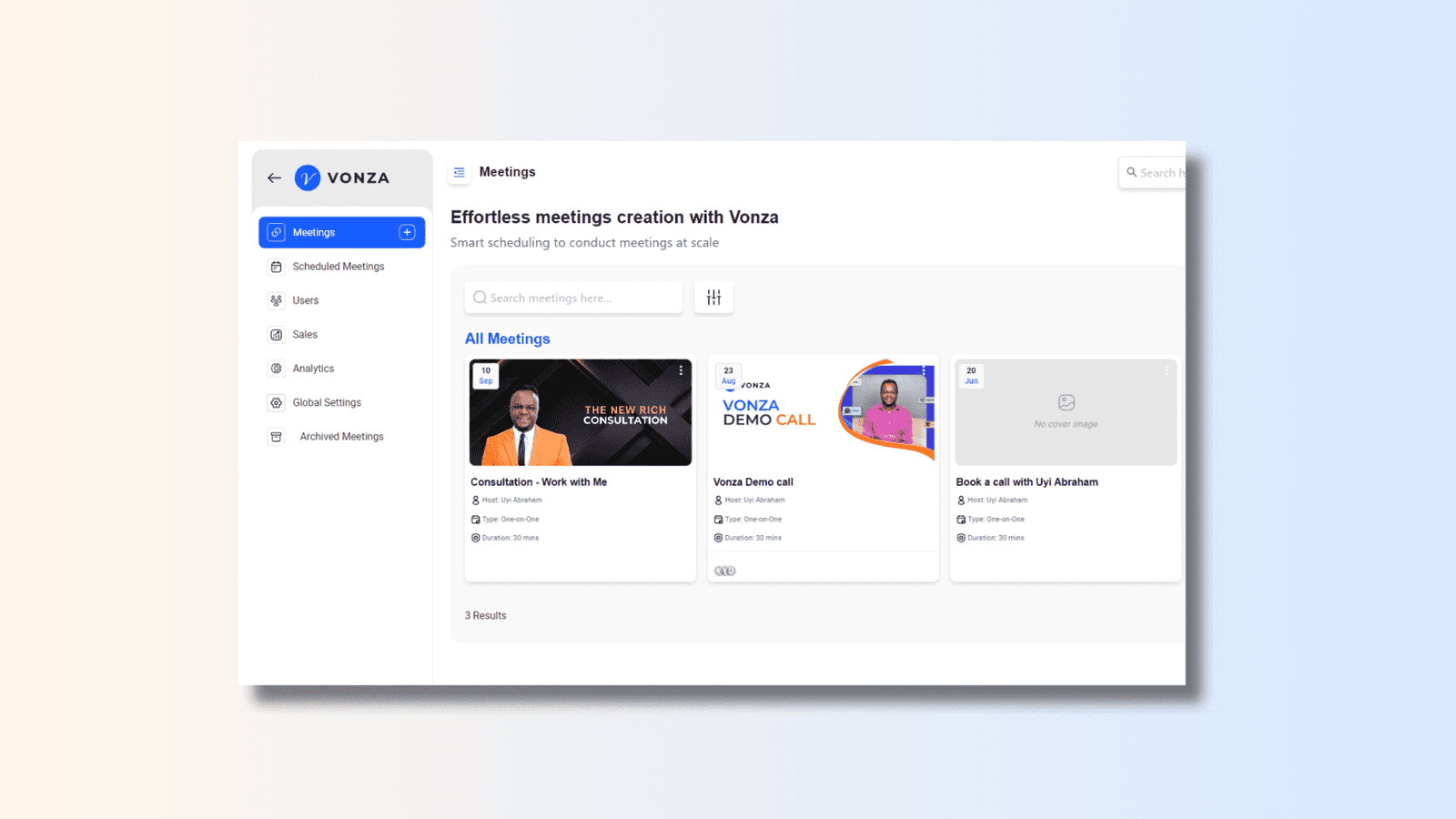
Task: Click the Vonza logo icon
Action: [x=308, y=178]
